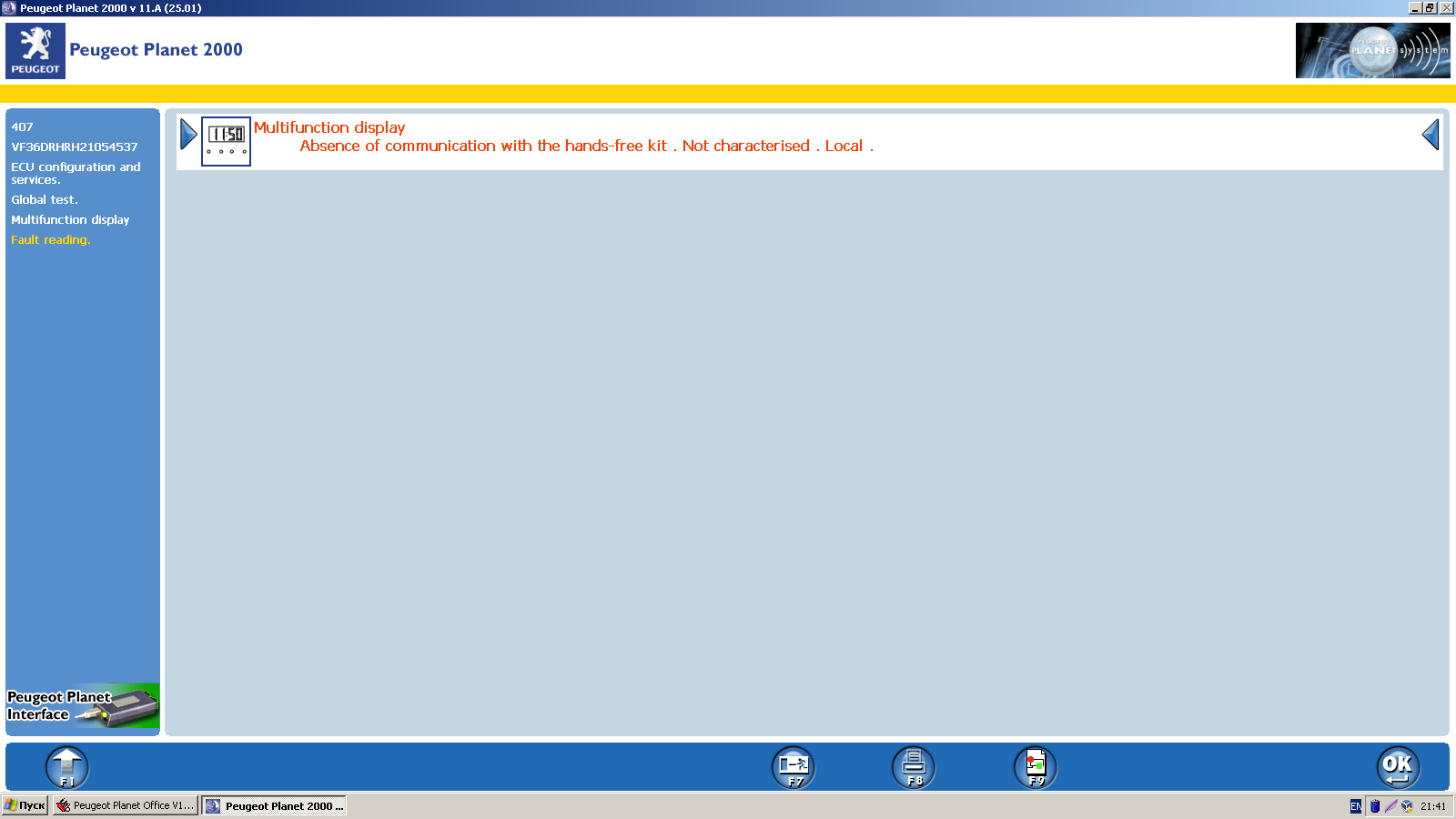Click the Multifunction display clock icon
Screen dimensions: 1456x819
coord(226,141)
